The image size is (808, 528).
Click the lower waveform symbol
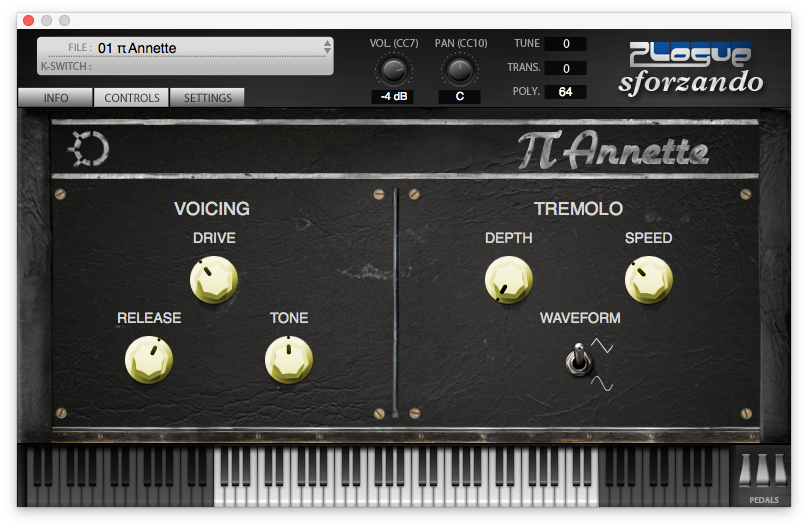602,383
